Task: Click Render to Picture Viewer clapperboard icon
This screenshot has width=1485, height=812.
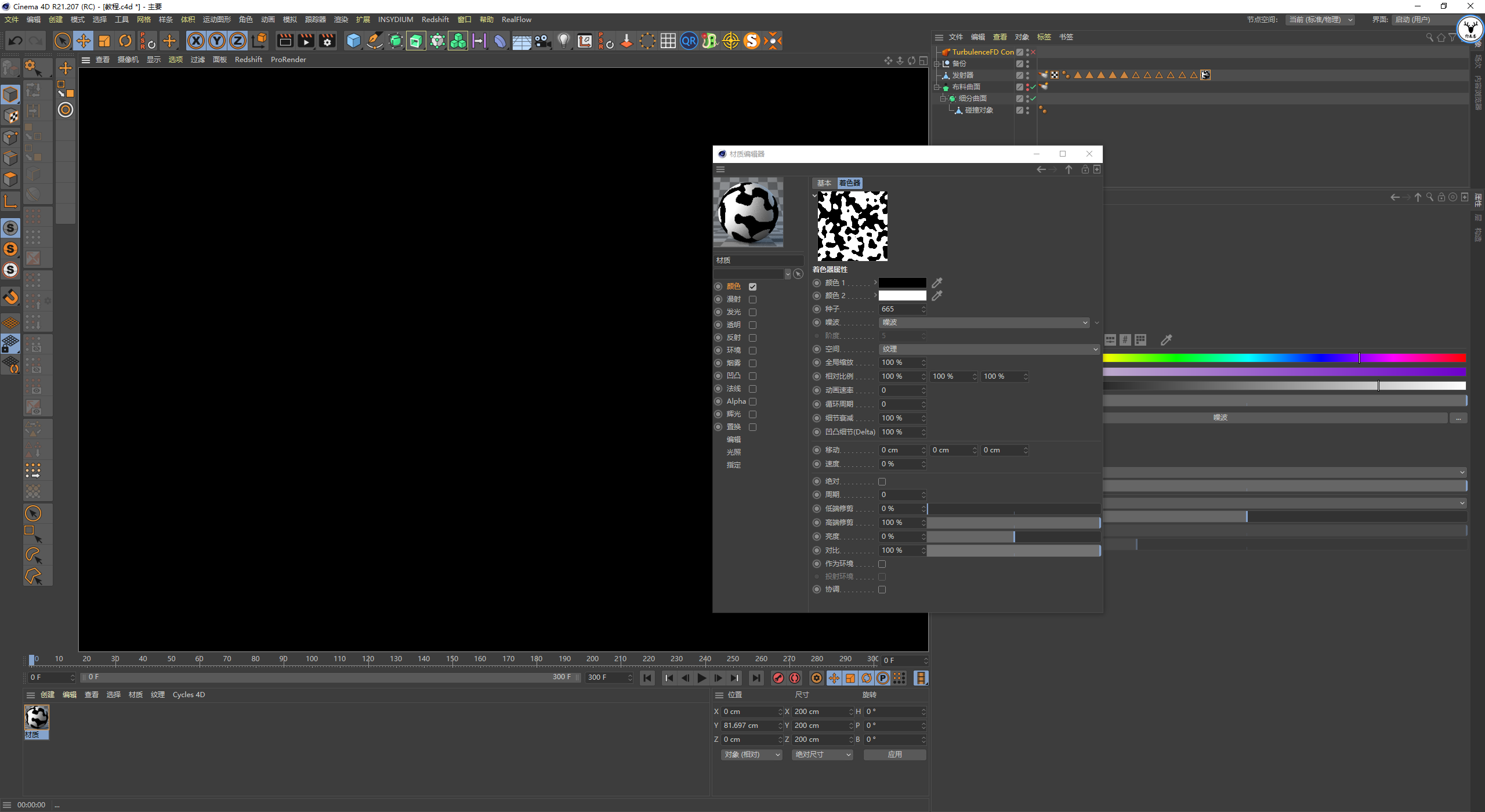Action: 306,41
